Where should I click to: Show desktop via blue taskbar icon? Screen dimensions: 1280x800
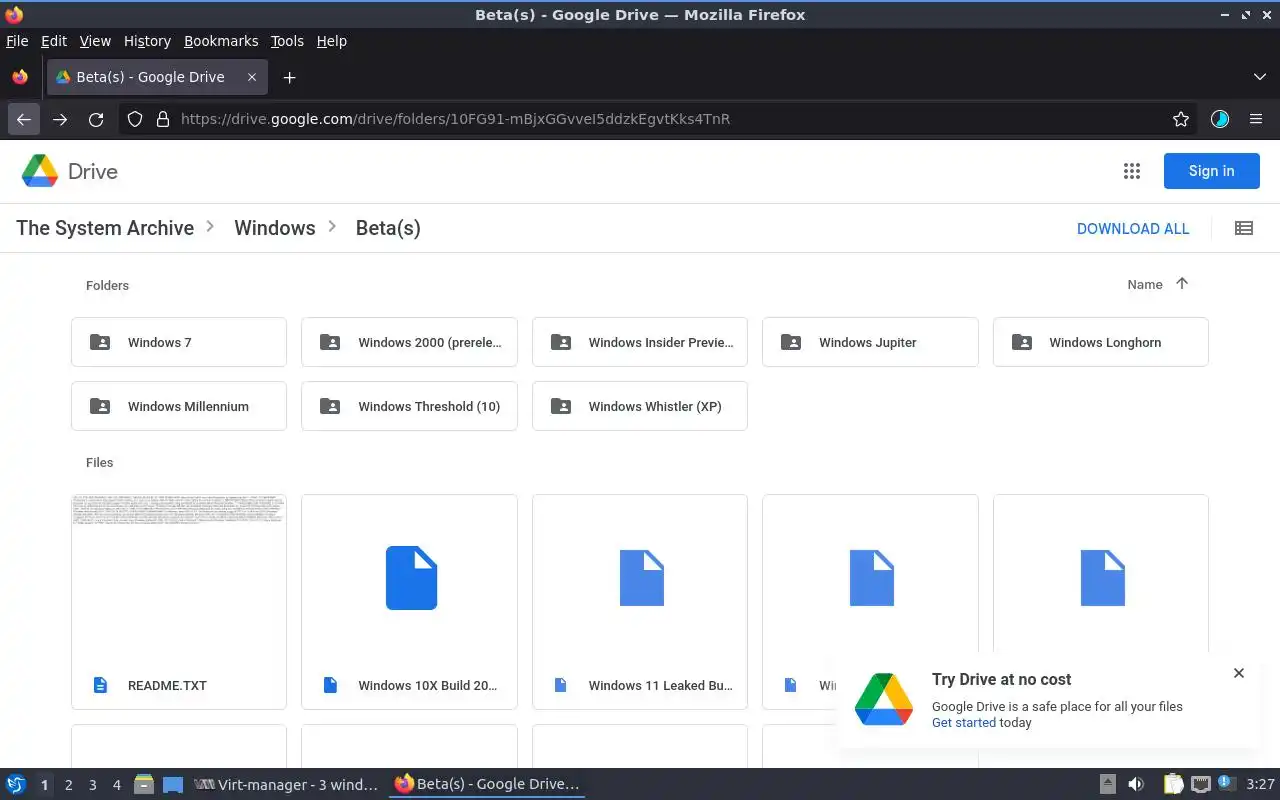point(173,784)
